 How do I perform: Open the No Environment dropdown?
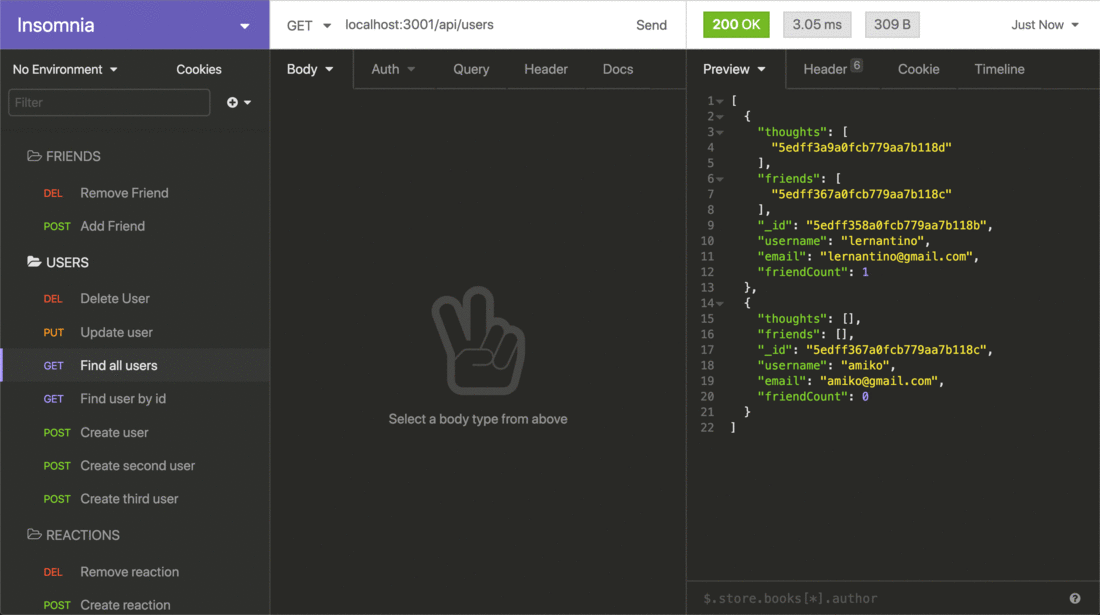tap(65, 69)
